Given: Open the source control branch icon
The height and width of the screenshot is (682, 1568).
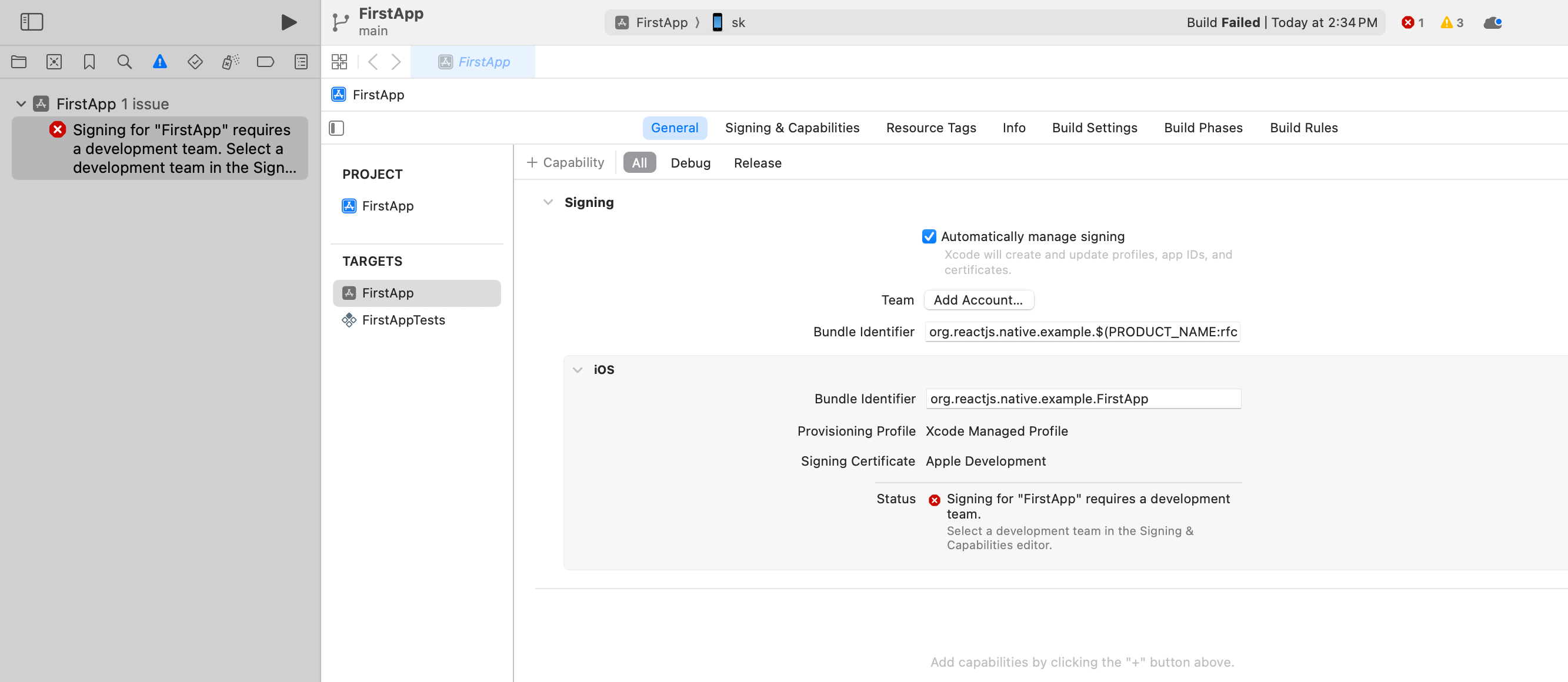Looking at the screenshot, I should point(341,22).
